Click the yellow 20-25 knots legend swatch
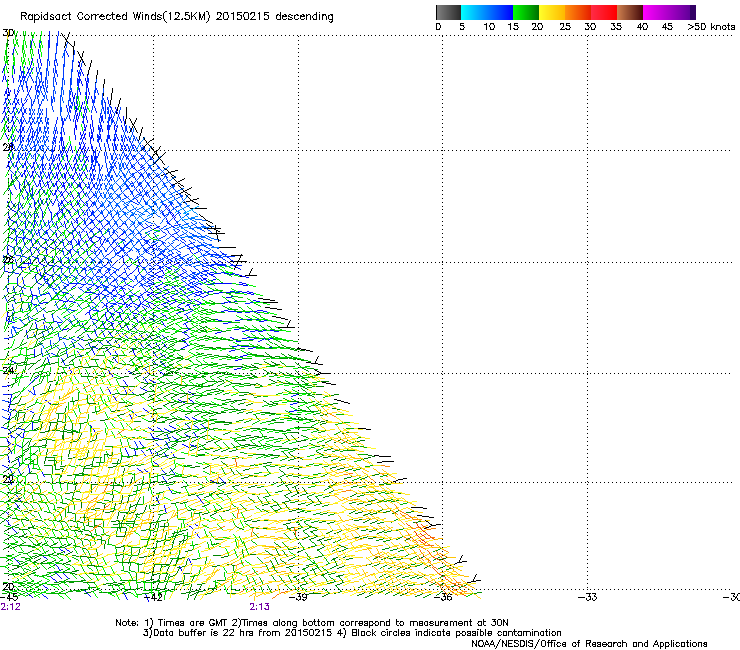Screen dimensions: 740x650 [x=552, y=12]
